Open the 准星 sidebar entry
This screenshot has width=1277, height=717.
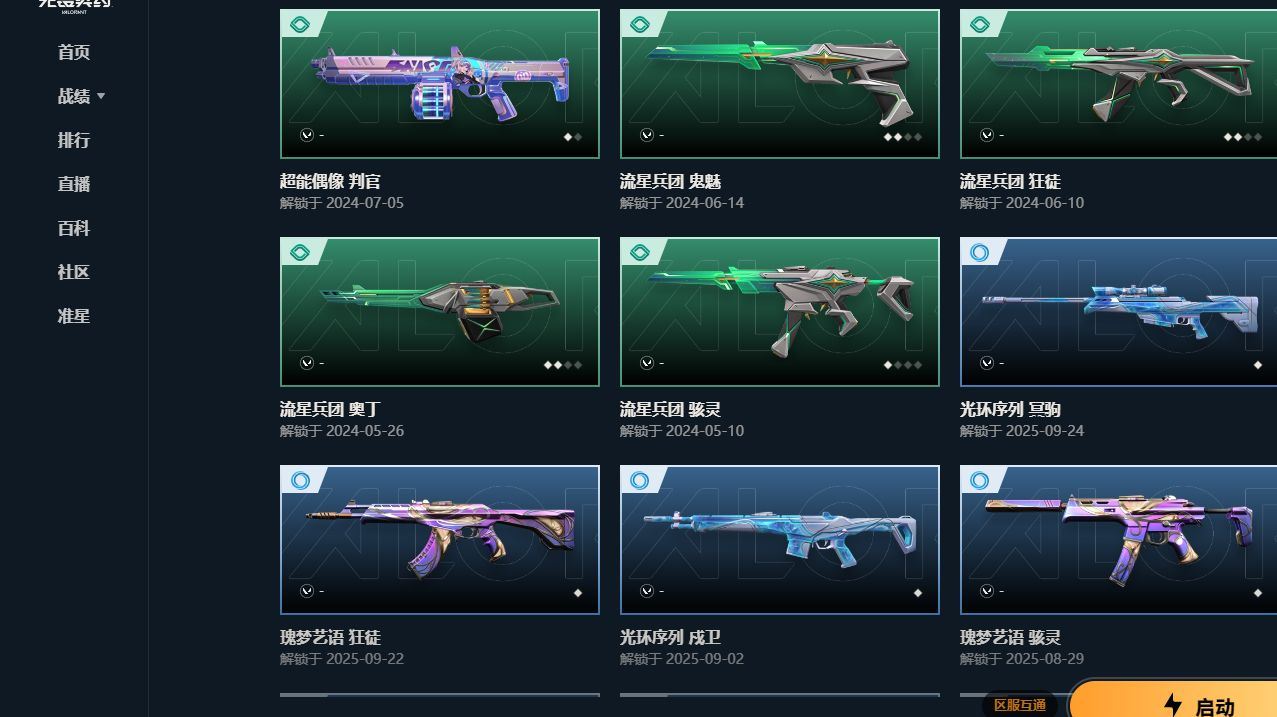coord(74,316)
